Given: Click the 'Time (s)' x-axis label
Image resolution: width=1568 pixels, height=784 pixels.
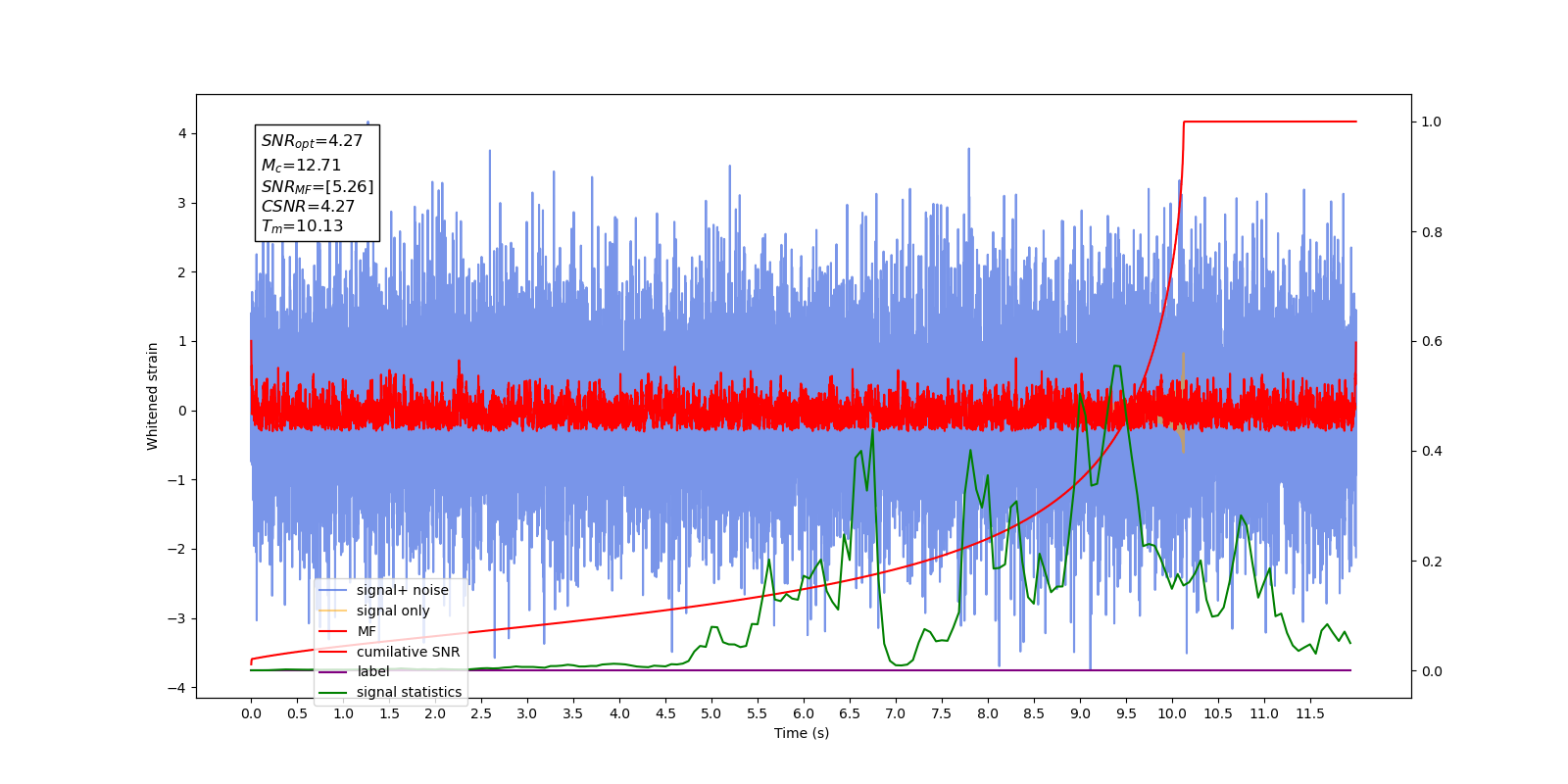Looking at the screenshot, I should pos(802,733).
